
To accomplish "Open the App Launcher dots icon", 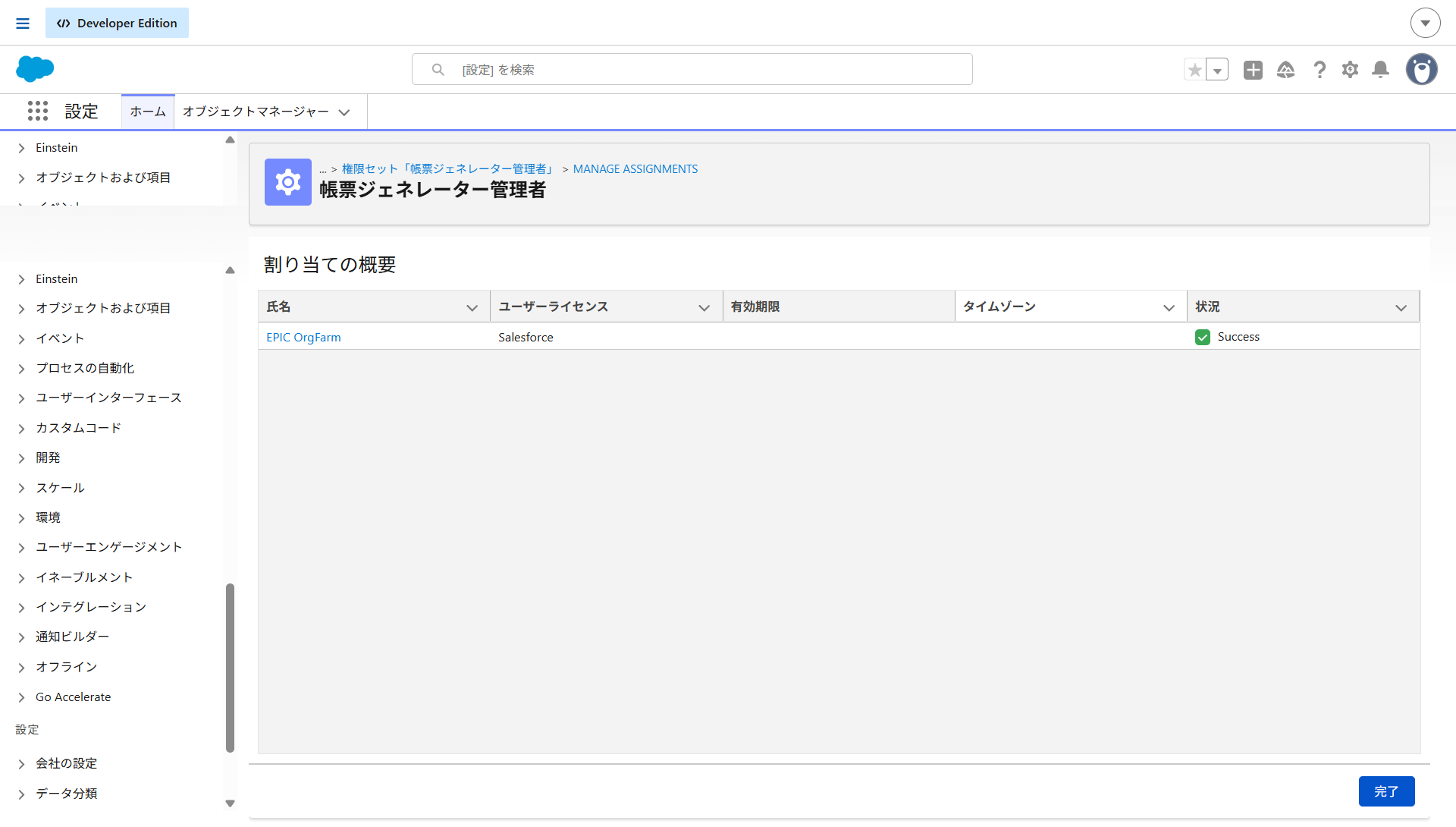I will (x=38, y=111).
